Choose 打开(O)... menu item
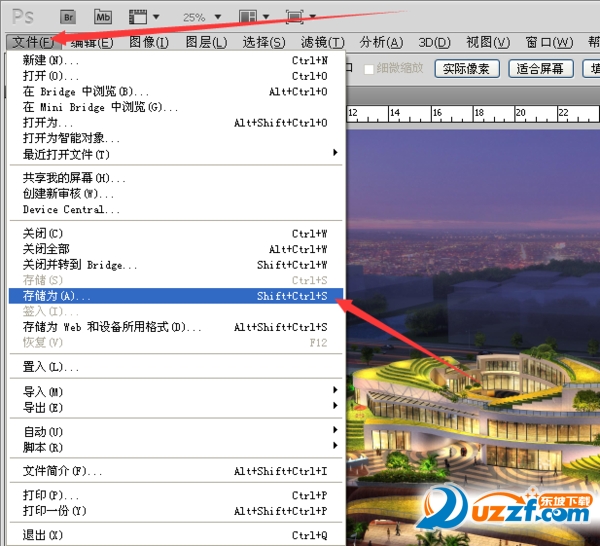This screenshot has height=546, width=600. (176, 76)
